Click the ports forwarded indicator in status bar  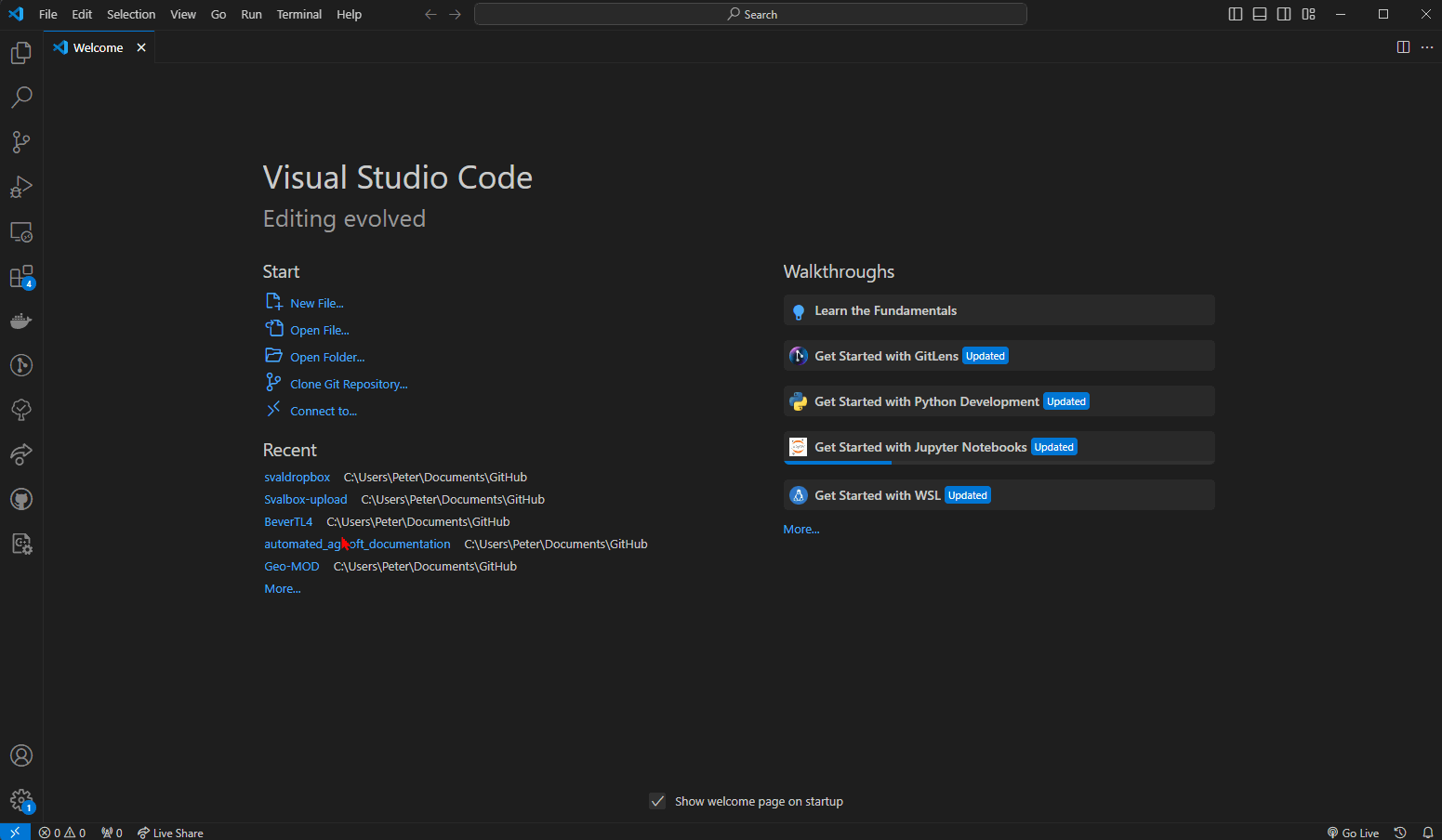coord(112,833)
